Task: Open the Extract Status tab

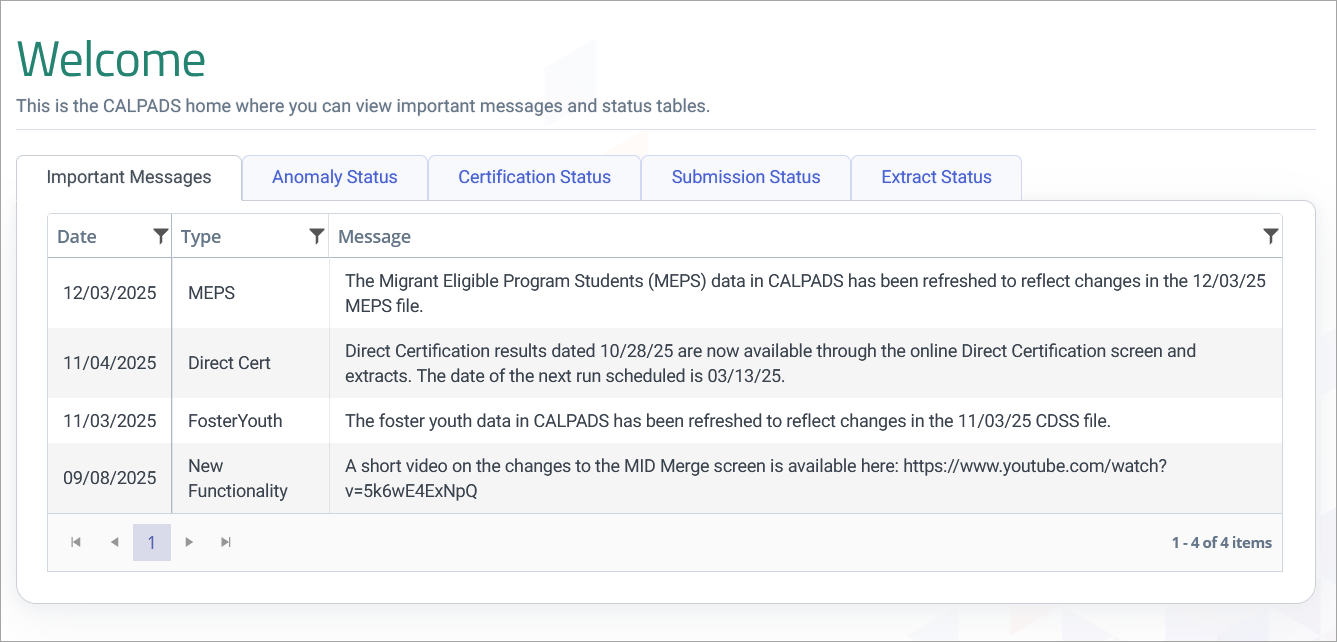Action: (936, 177)
